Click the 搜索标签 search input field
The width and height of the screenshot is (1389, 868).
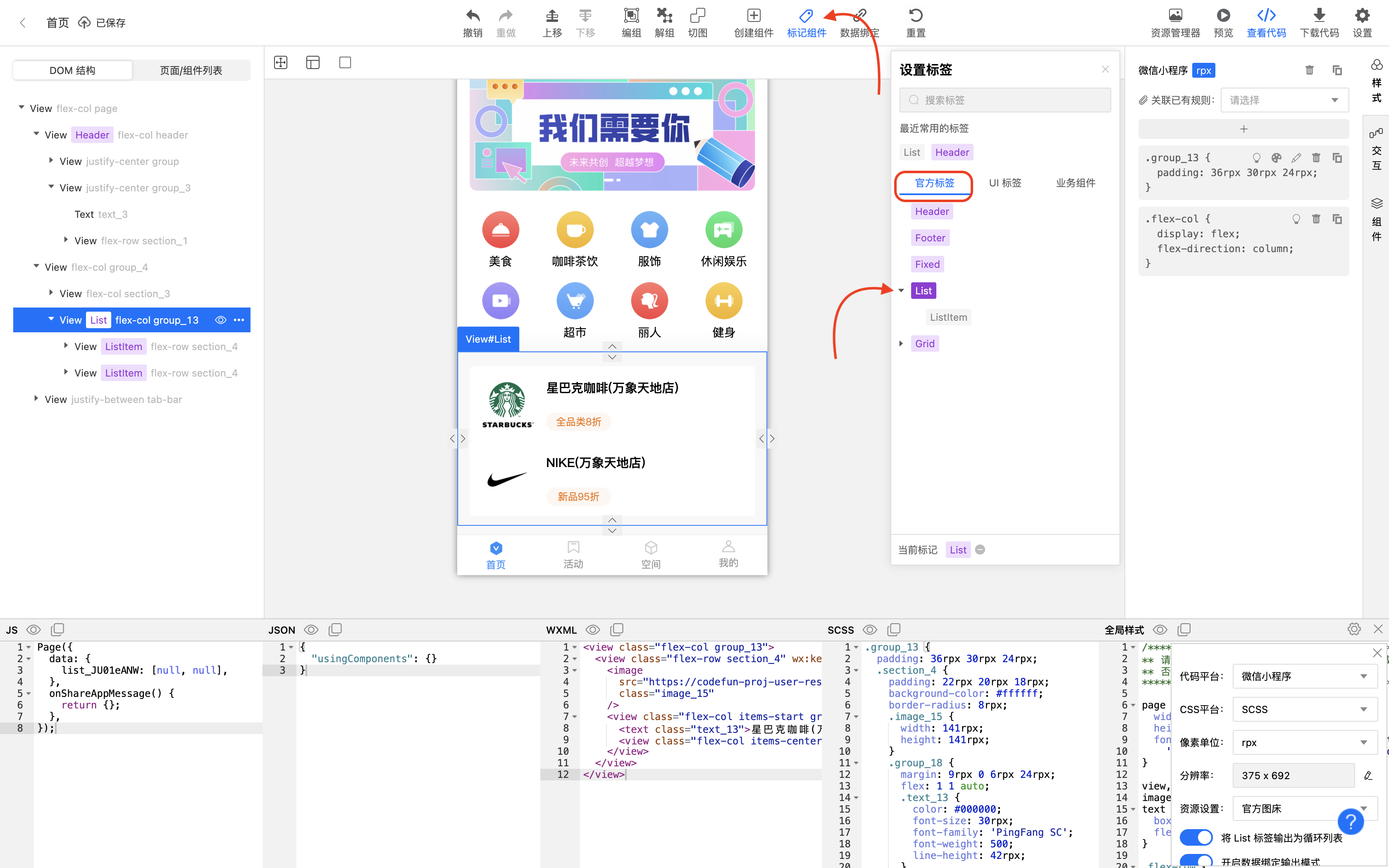coord(1005,99)
